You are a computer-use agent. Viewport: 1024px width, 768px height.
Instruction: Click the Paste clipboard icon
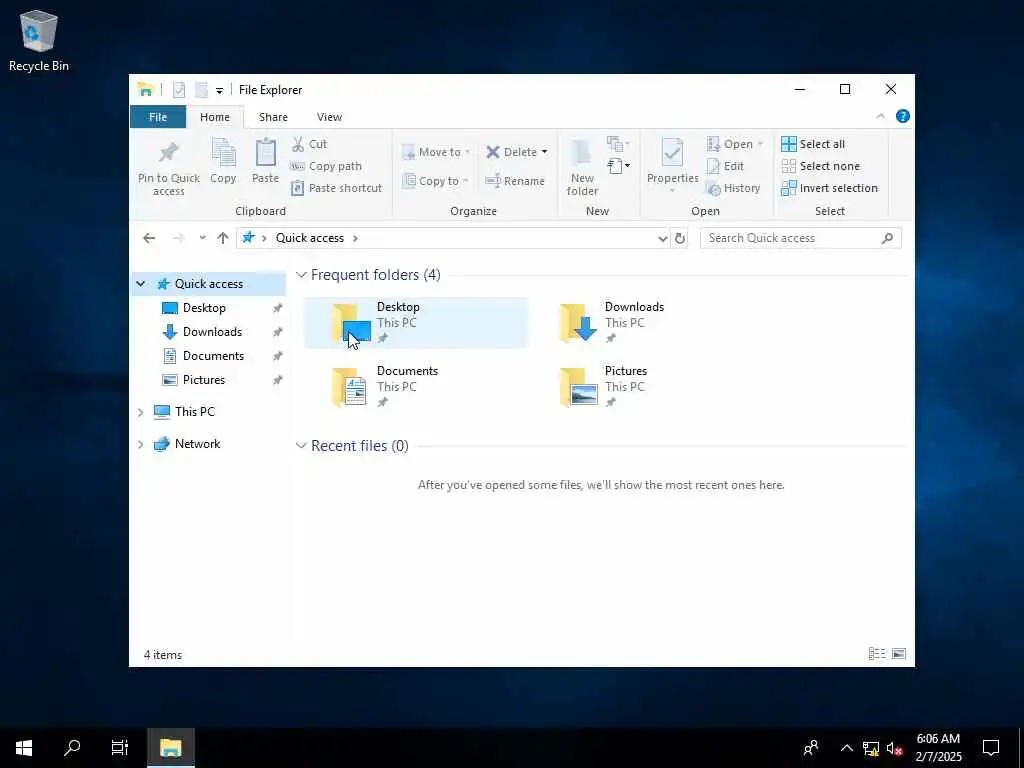tap(265, 152)
